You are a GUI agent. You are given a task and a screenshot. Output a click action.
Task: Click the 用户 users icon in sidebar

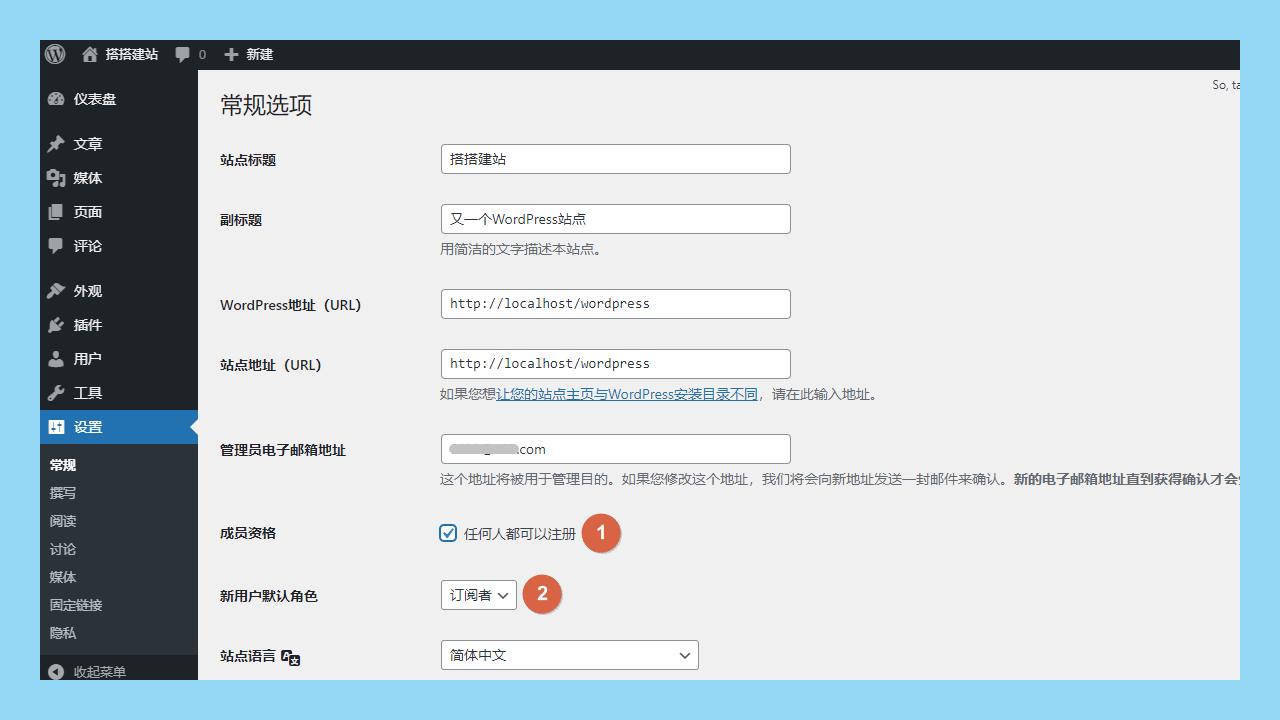click(55, 358)
